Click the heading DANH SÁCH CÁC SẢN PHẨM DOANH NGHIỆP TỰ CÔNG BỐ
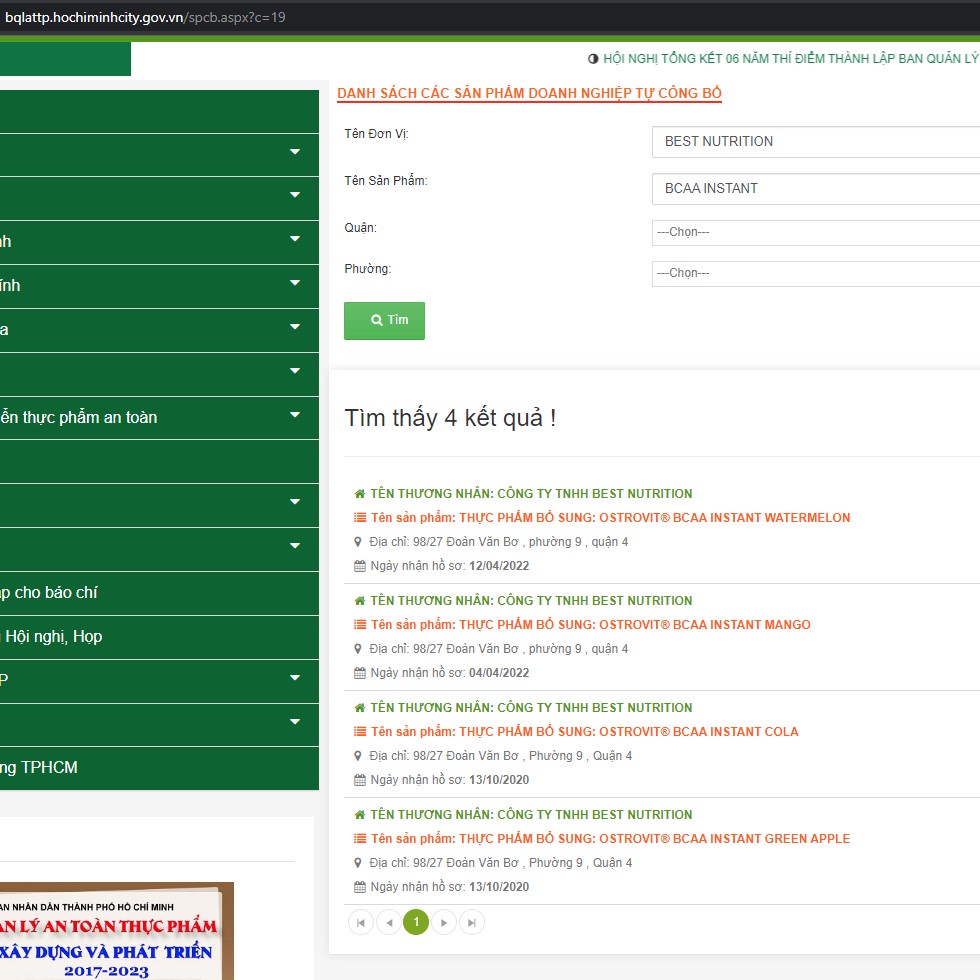 coord(529,93)
